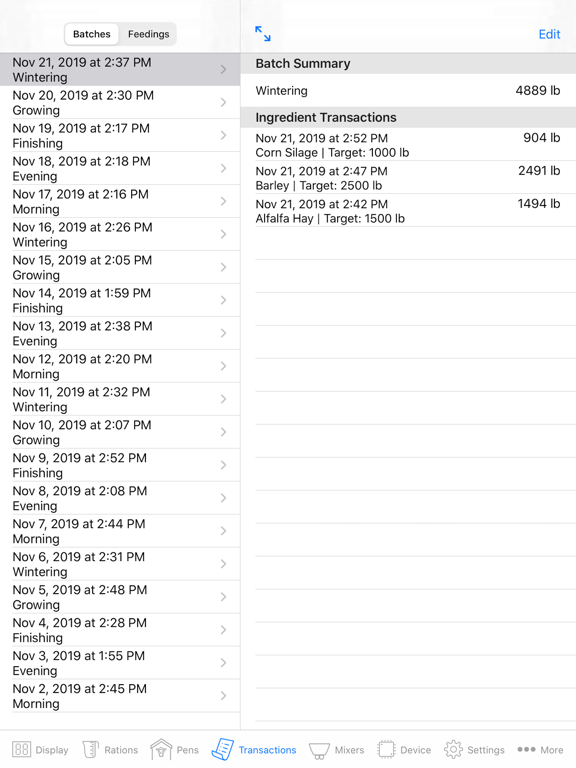Open the Pens barn icon

(x=161, y=749)
